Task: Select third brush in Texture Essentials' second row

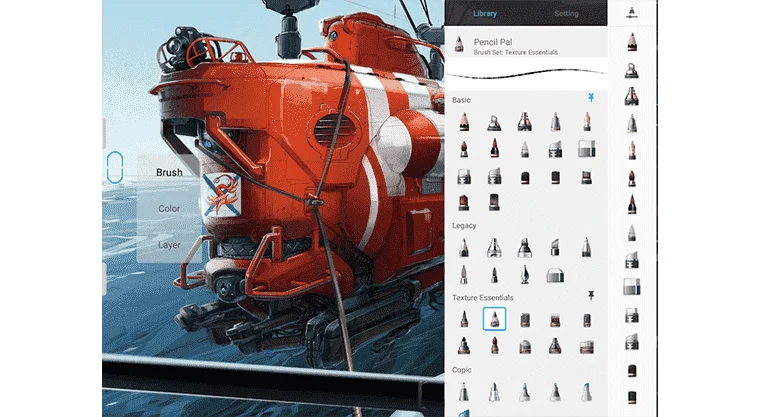Action: (524, 347)
